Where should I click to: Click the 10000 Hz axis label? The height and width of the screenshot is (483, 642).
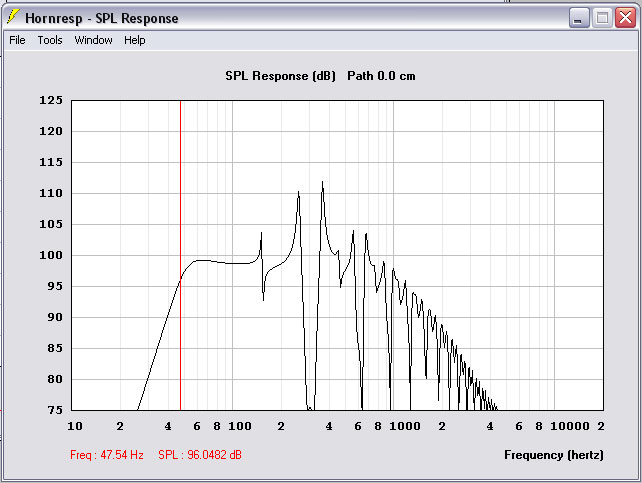[x=570, y=426]
